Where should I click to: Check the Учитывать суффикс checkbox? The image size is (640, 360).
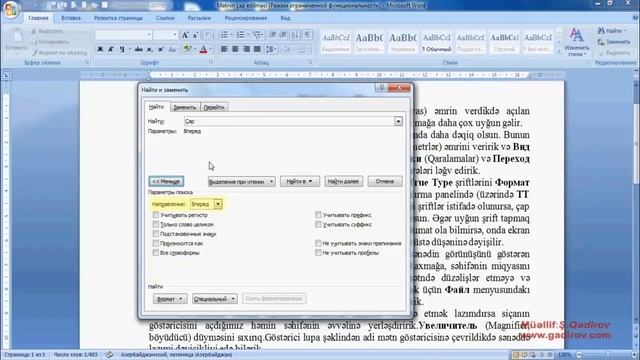[318, 224]
